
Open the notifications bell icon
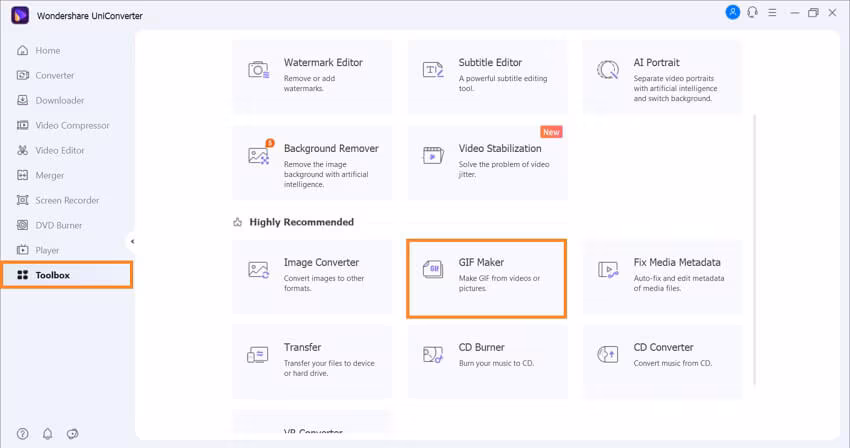coord(48,433)
